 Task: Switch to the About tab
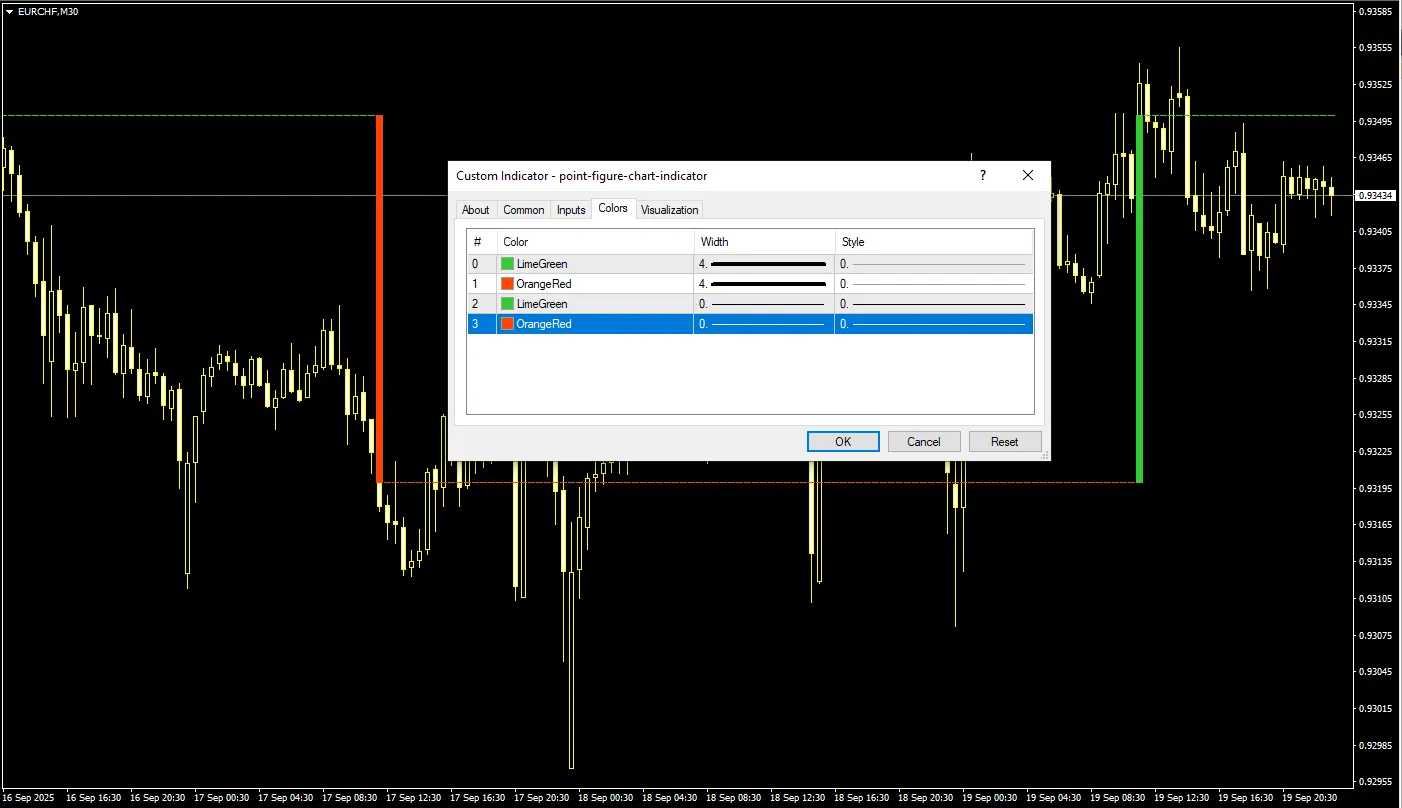point(476,210)
